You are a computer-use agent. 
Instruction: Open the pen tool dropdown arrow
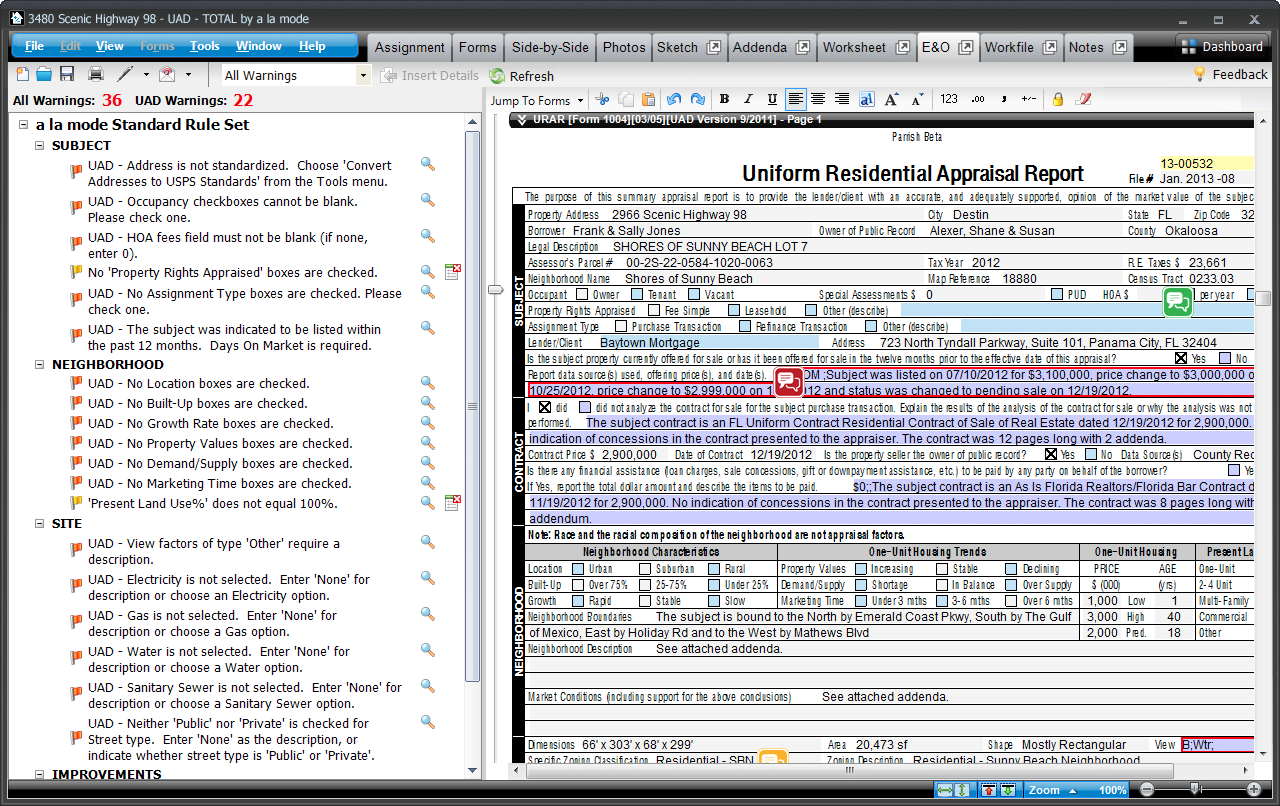pos(146,74)
